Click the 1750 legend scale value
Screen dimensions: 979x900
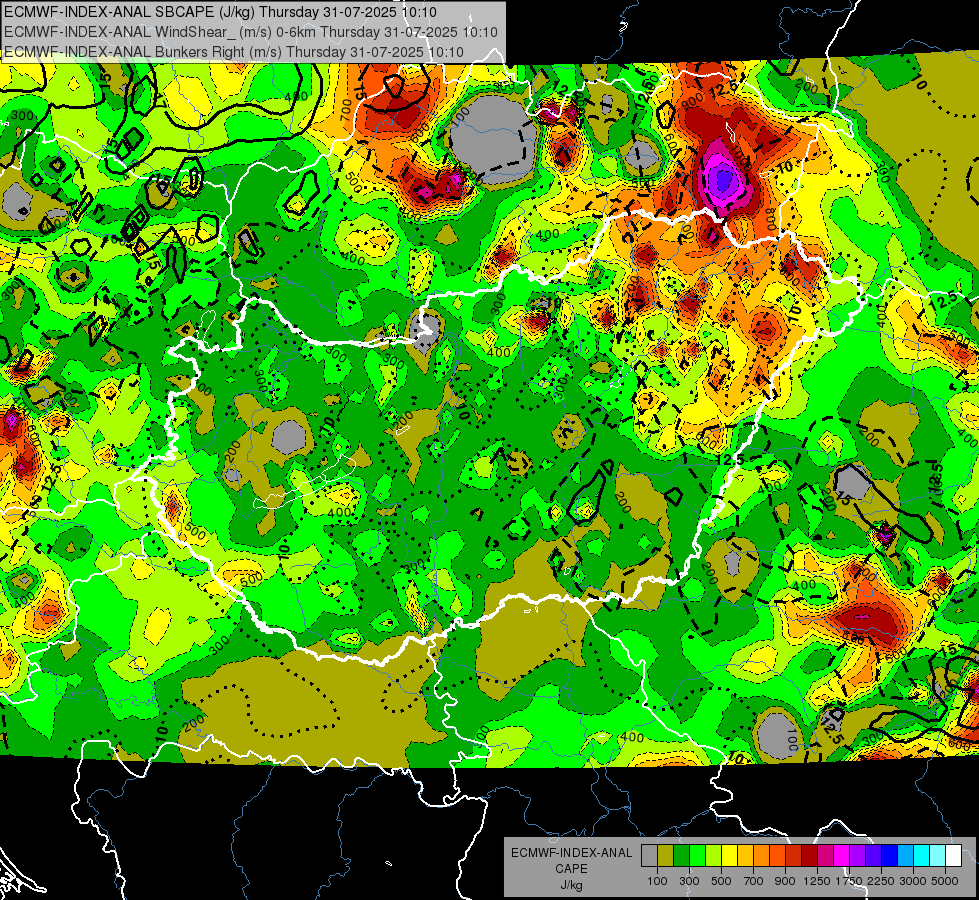point(849,881)
